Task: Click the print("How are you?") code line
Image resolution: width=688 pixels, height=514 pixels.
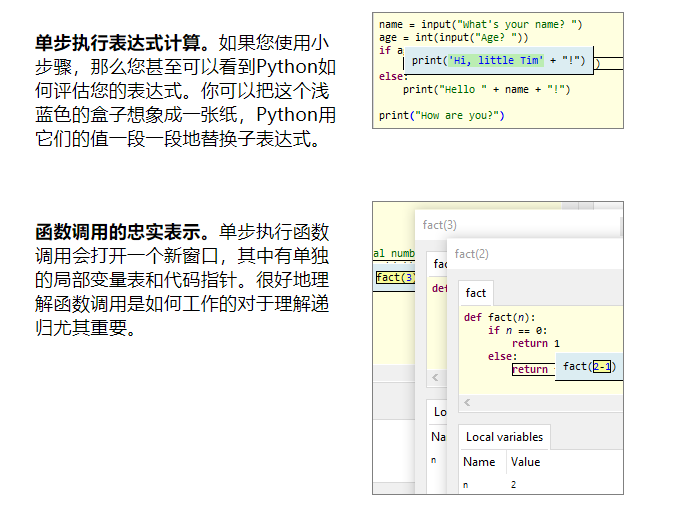Action: point(441,115)
